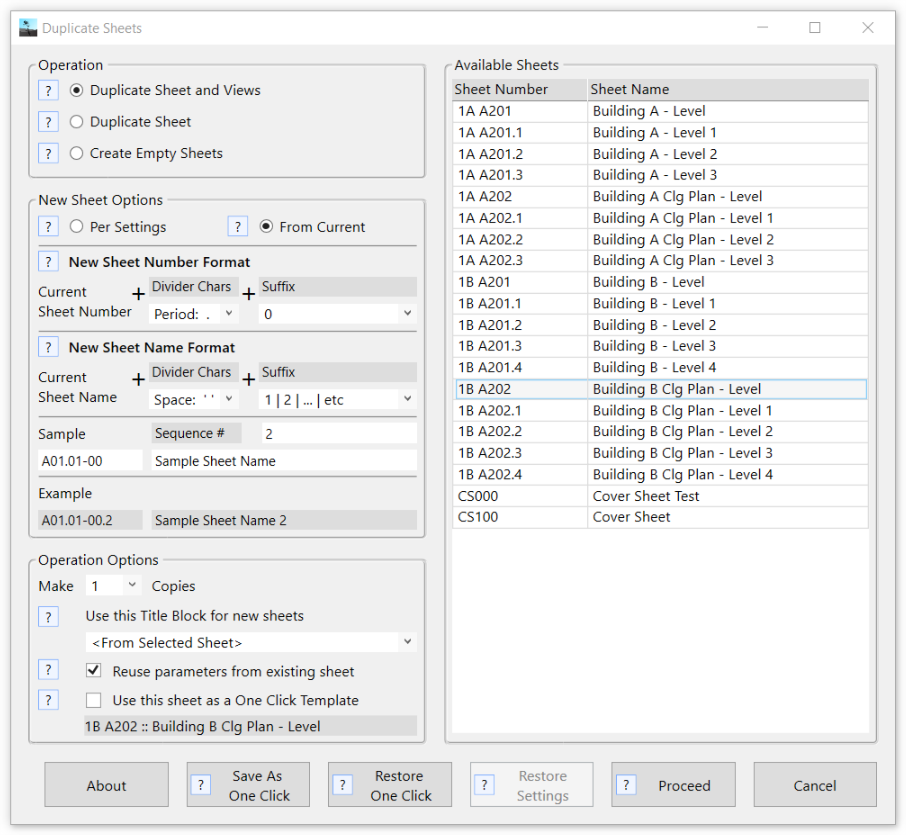
Task: Expand the sheet name Suffix dropdown
Action: coord(337,399)
